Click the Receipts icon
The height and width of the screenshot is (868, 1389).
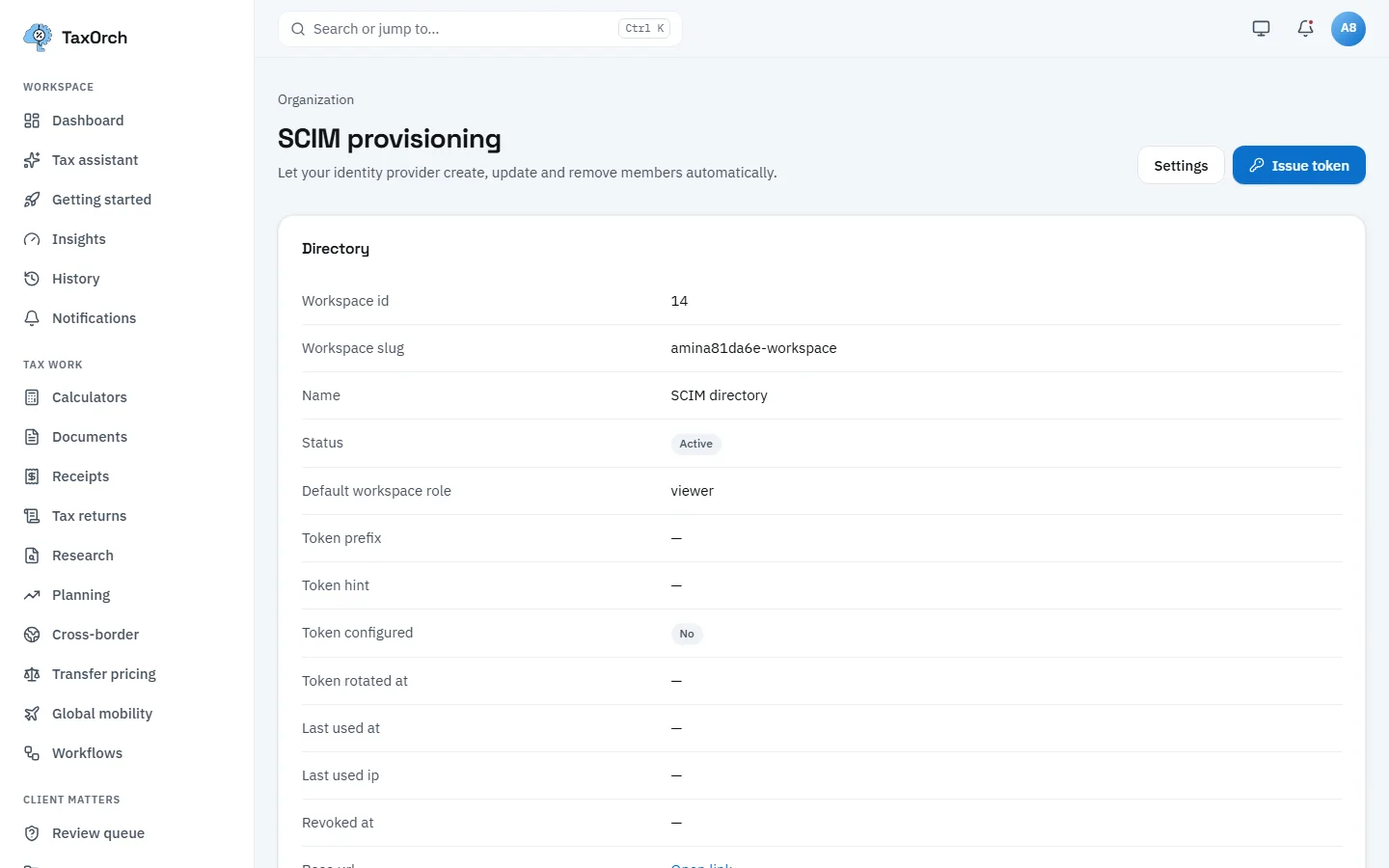(x=32, y=476)
